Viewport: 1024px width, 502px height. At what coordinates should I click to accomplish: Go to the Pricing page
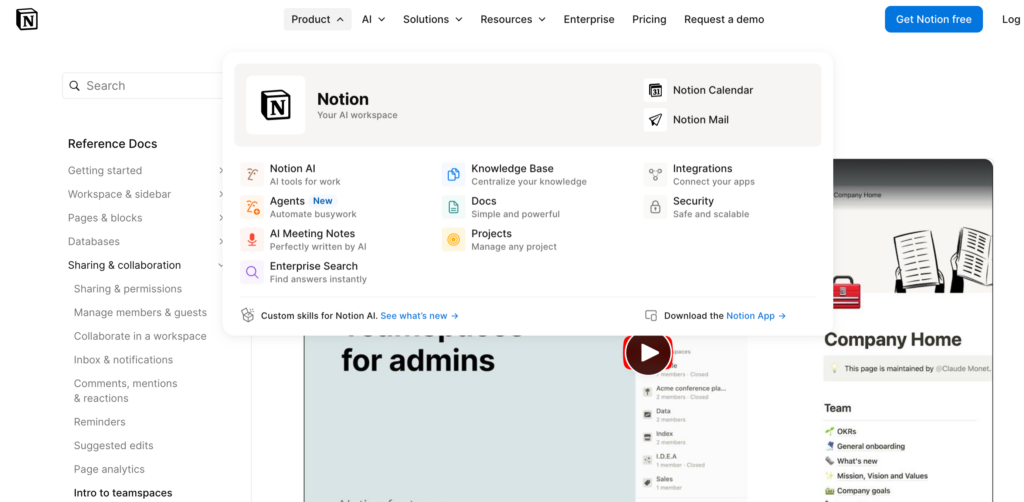click(x=649, y=19)
